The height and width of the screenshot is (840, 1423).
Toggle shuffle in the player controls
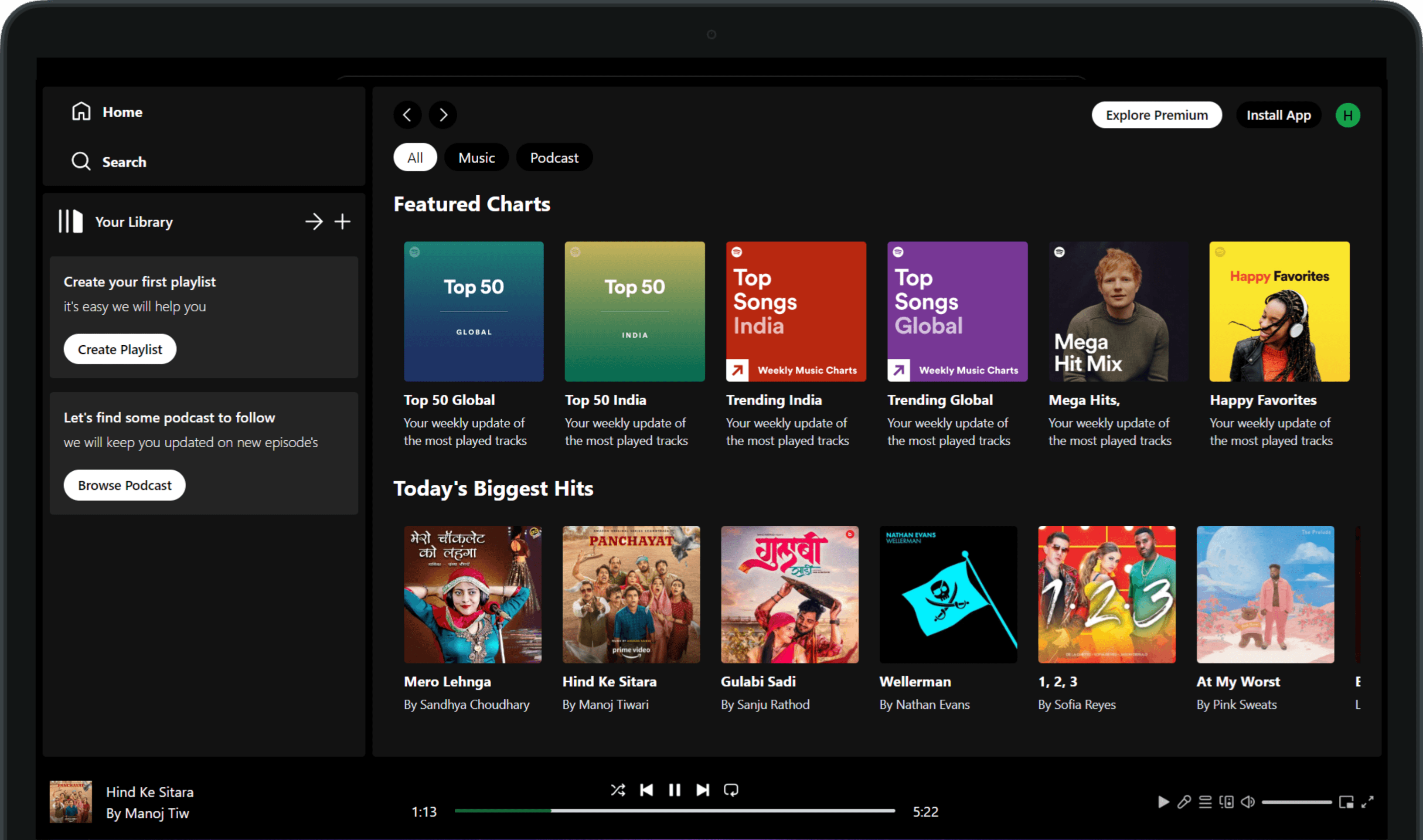(618, 789)
